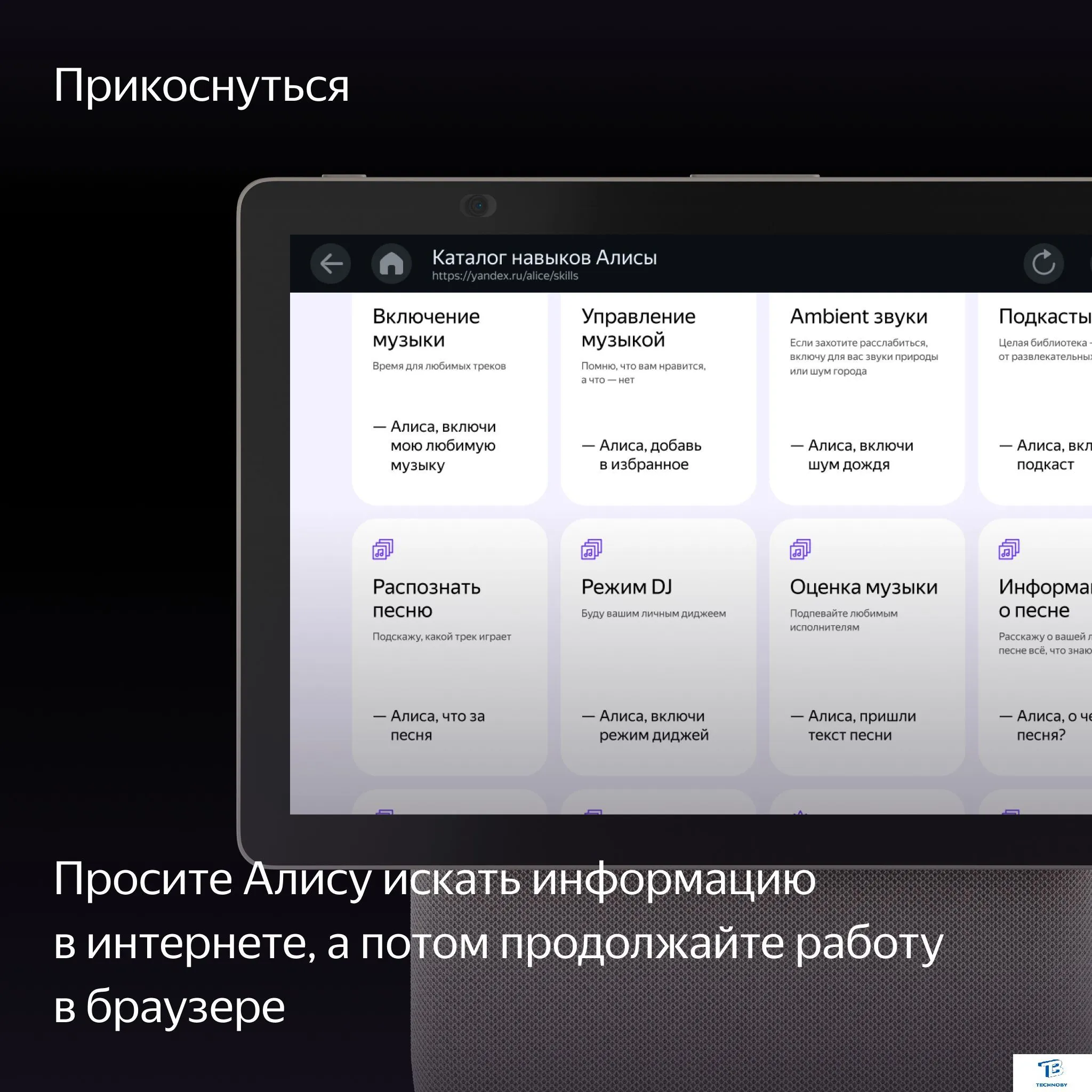Click the page title Каталог навыков Алисы
This screenshot has height=1092, width=1092.
(x=544, y=258)
